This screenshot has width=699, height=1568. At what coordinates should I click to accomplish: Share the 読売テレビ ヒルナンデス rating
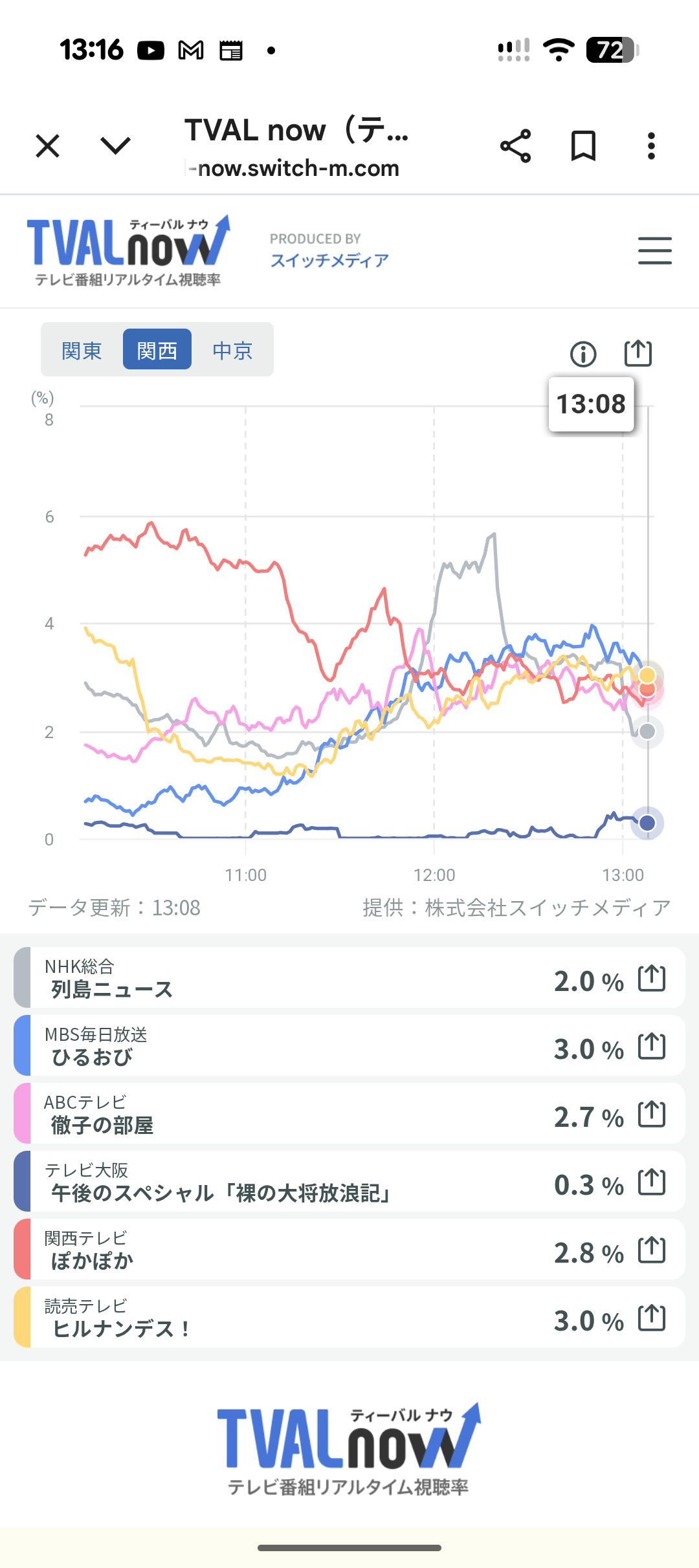pyautogui.click(x=651, y=1318)
